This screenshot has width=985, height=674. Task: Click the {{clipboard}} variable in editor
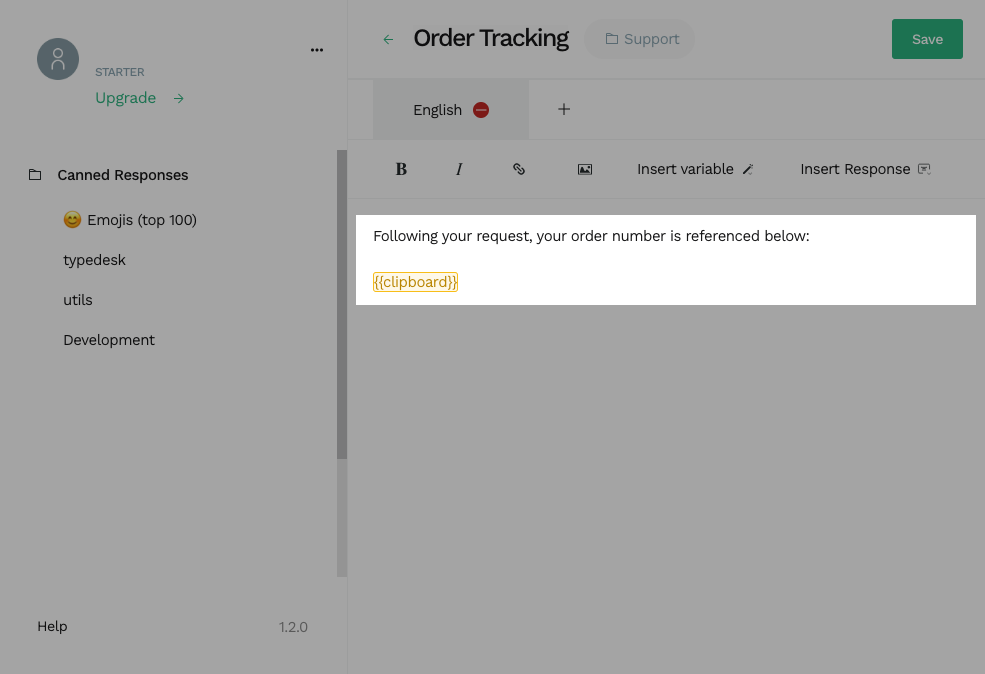point(415,282)
